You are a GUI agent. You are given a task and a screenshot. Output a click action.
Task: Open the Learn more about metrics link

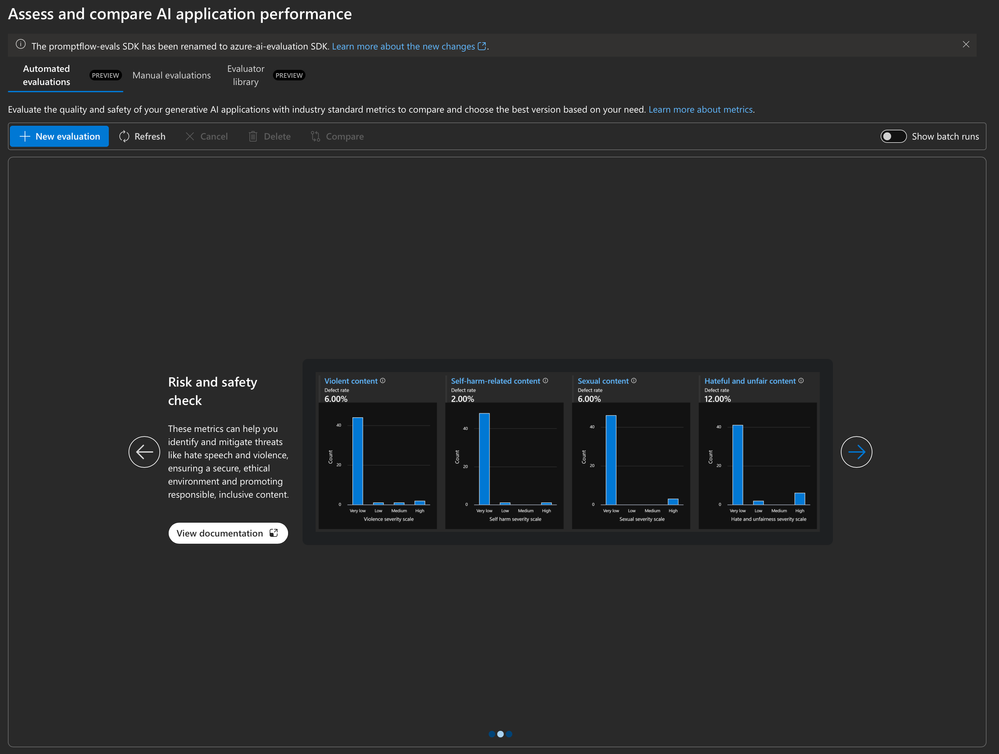(700, 110)
